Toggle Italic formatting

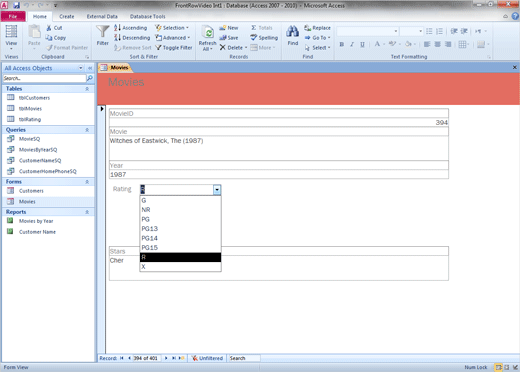click(x=352, y=44)
